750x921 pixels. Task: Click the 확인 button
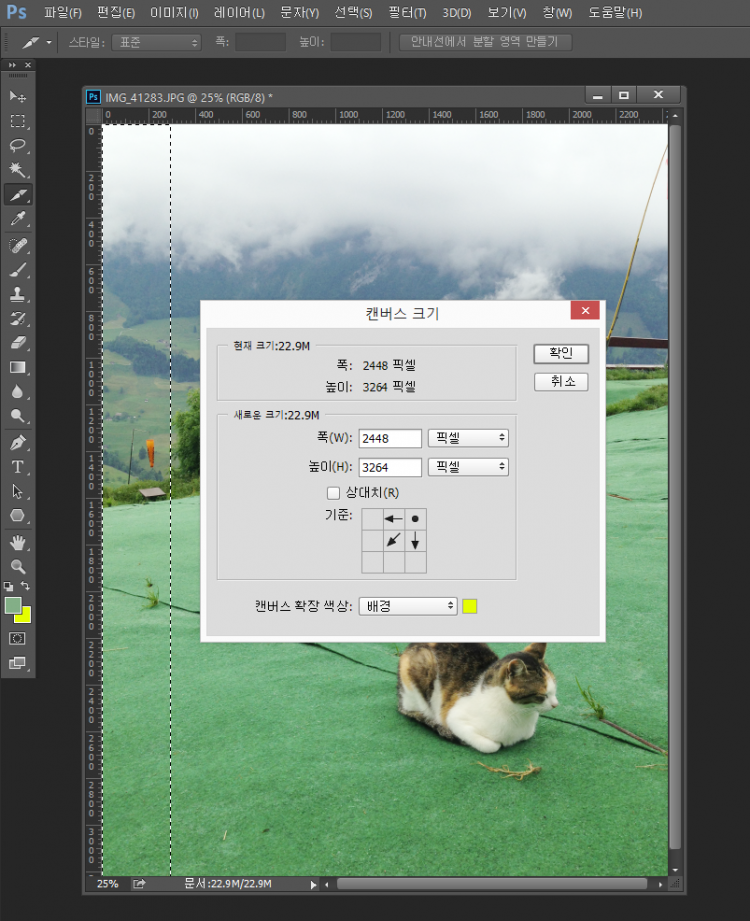(x=561, y=354)
